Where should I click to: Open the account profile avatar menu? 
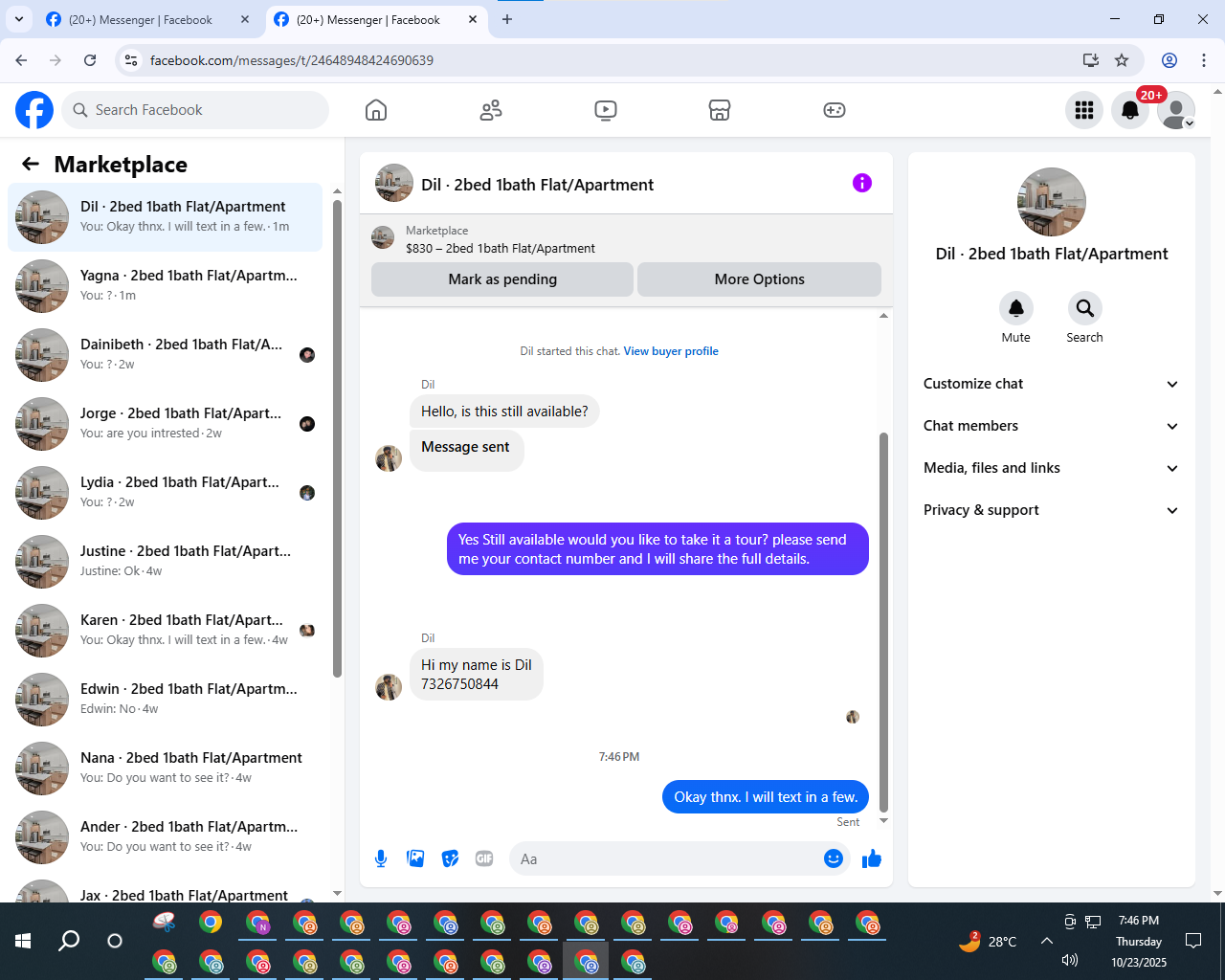pyautogui.click(x=1176, y=110)
